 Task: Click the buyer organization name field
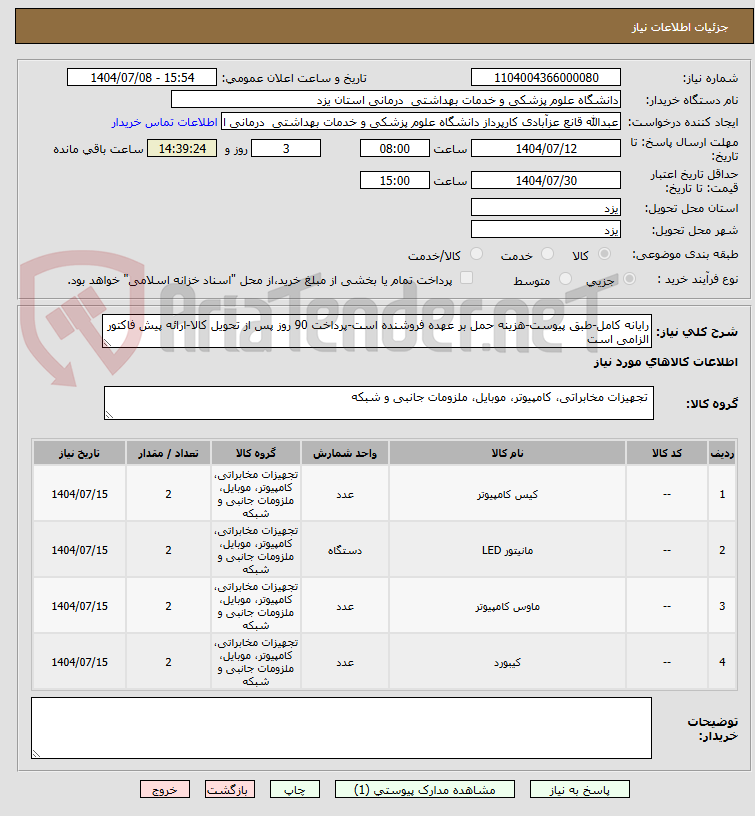tap(396, 99)
